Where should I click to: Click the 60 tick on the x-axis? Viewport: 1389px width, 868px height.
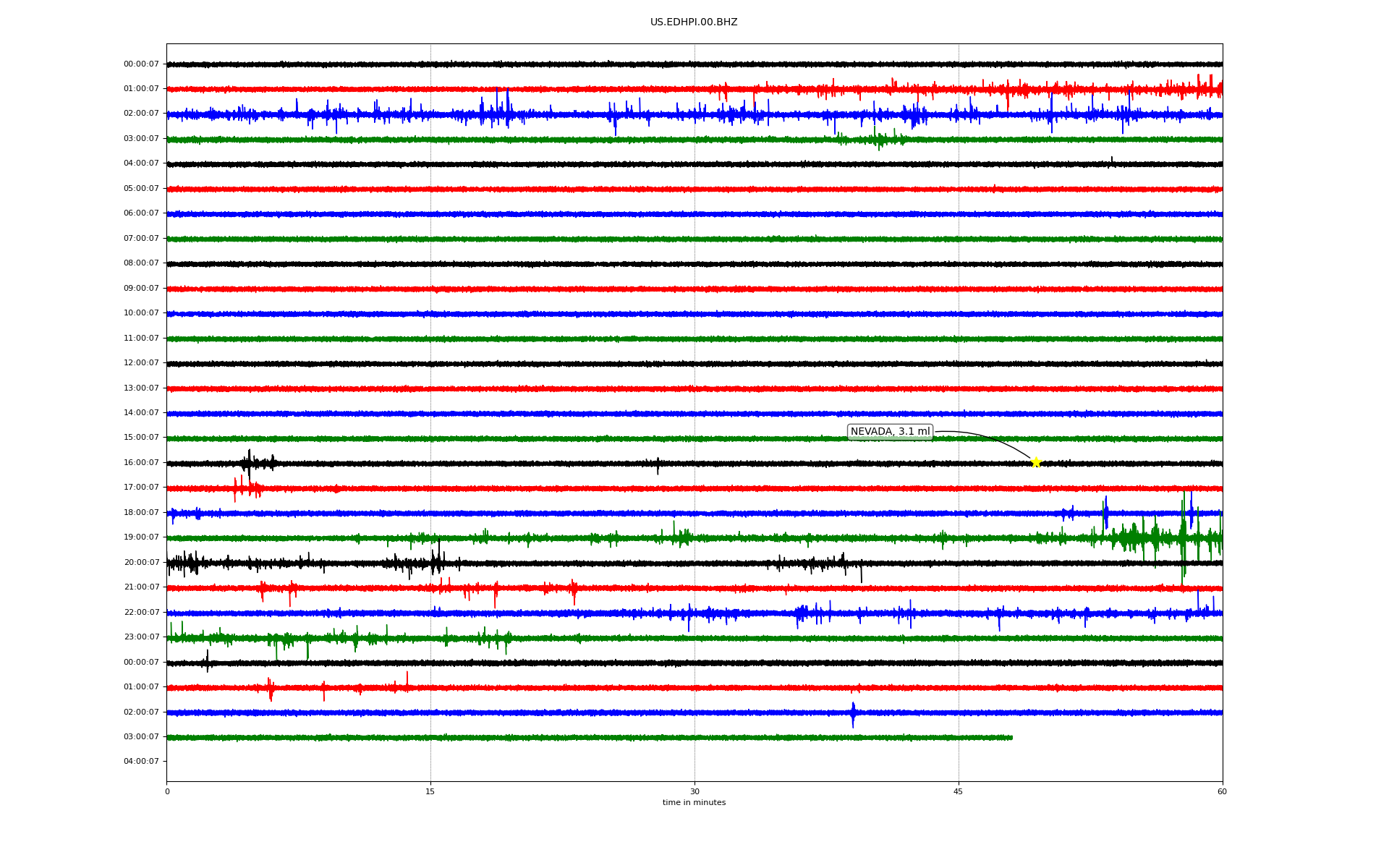click(x=1222, y=792)
